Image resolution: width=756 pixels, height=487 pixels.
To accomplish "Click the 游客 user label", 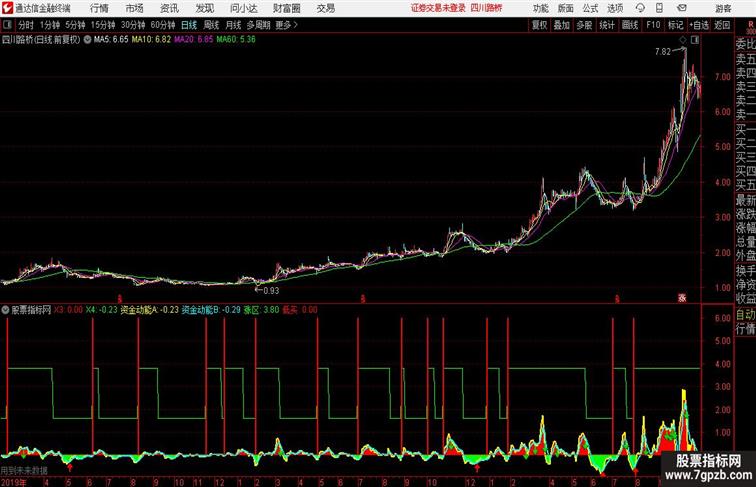I will pyautogui.click(x=723, y=8).
